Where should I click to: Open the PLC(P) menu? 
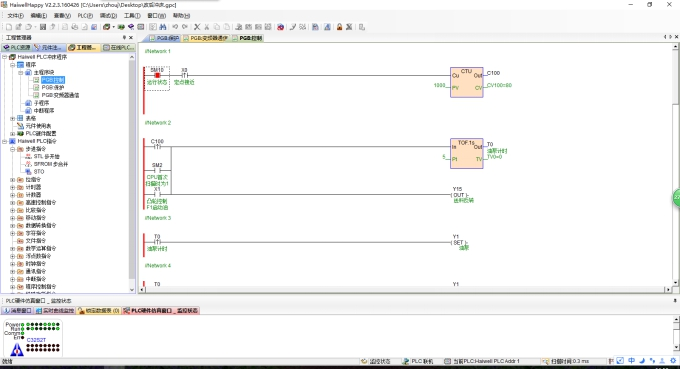(85, 16)
